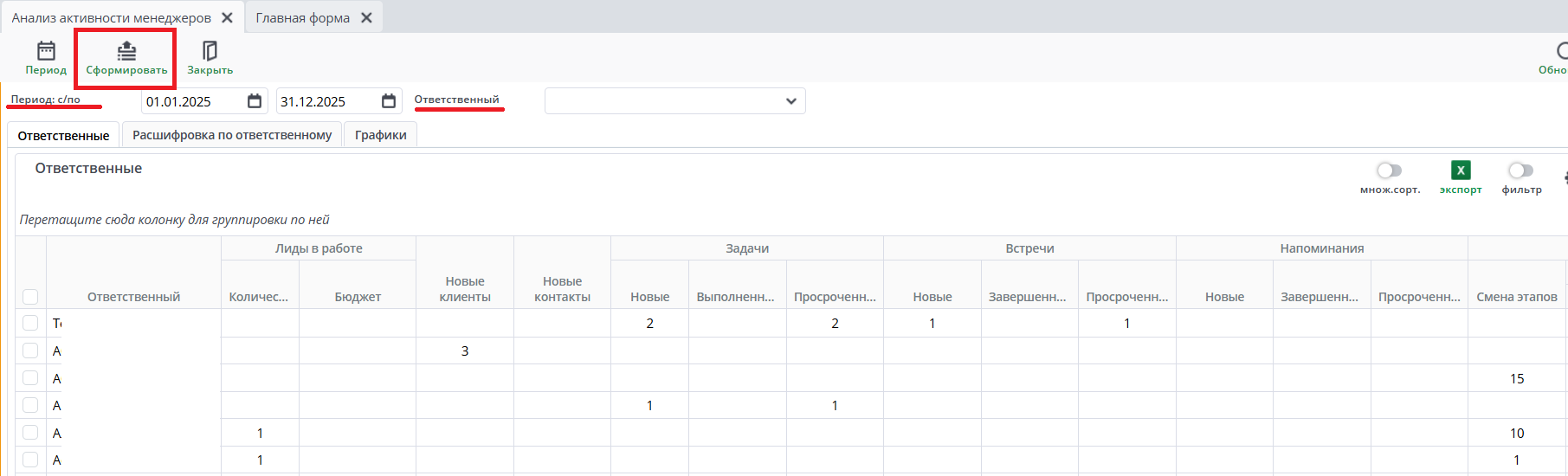Click the Смена этапов column header

(1516, 297)
